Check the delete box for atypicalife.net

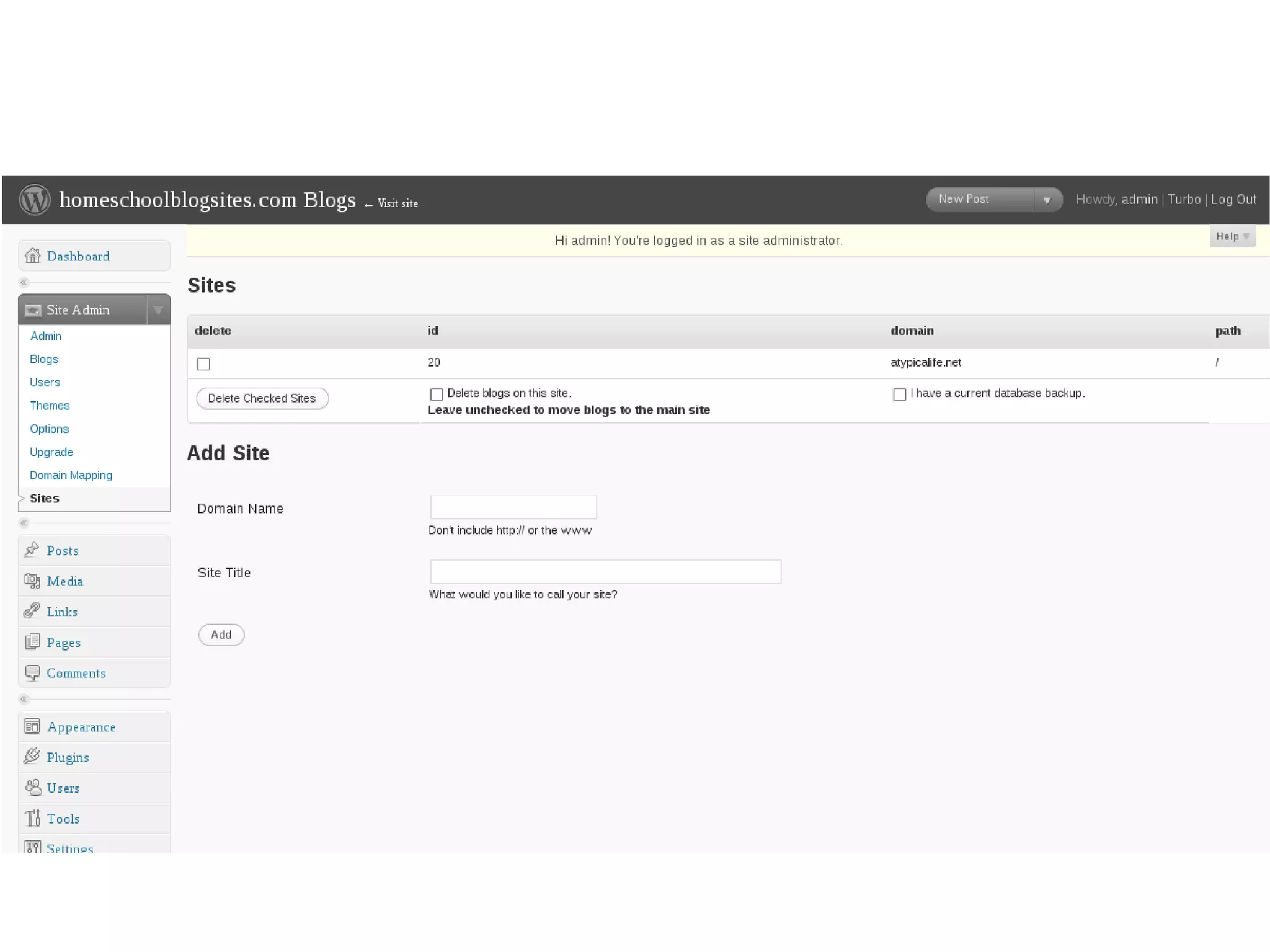point(203,364)
